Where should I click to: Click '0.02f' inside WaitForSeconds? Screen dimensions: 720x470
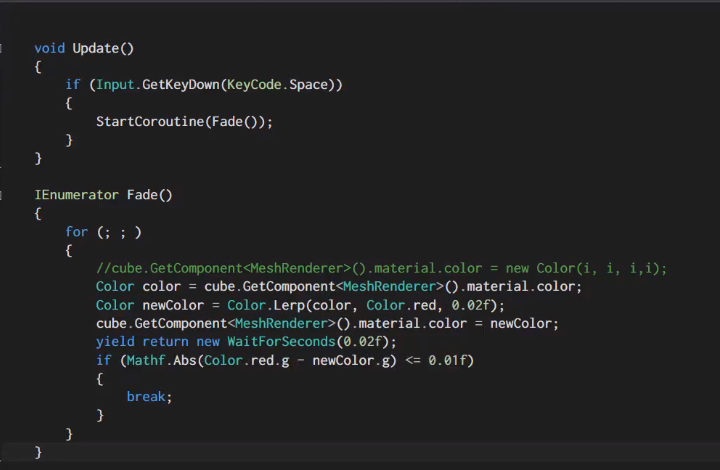[362, 342]
